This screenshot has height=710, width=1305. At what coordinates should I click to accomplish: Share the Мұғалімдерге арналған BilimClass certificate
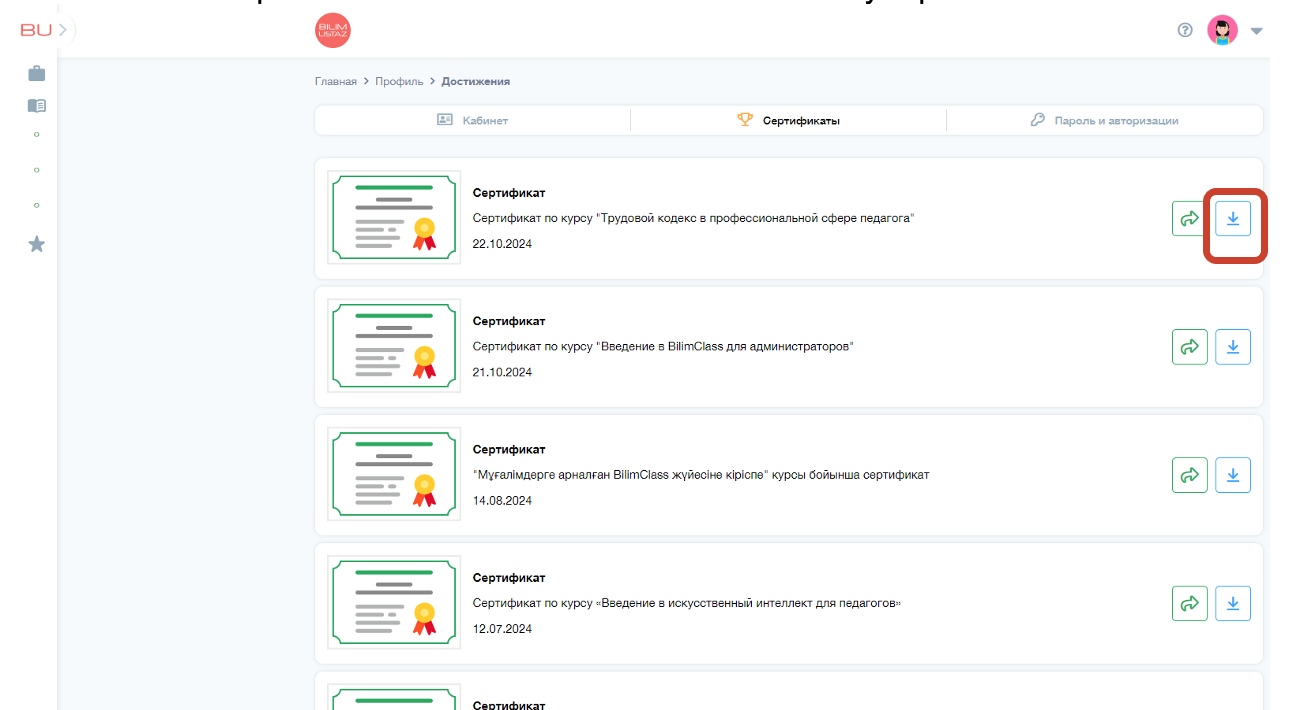click(1190, 475)
